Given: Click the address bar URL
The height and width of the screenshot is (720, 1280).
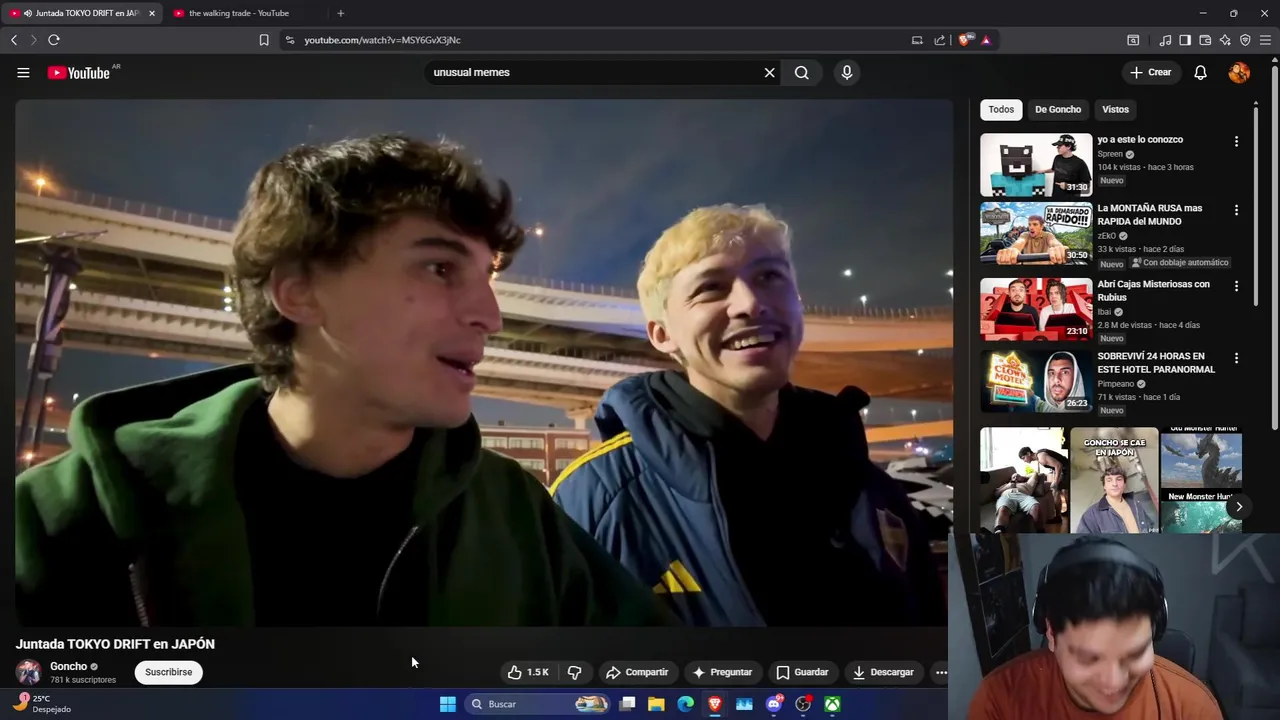Looking at the screenshot, I should click(x=382, y=40).
